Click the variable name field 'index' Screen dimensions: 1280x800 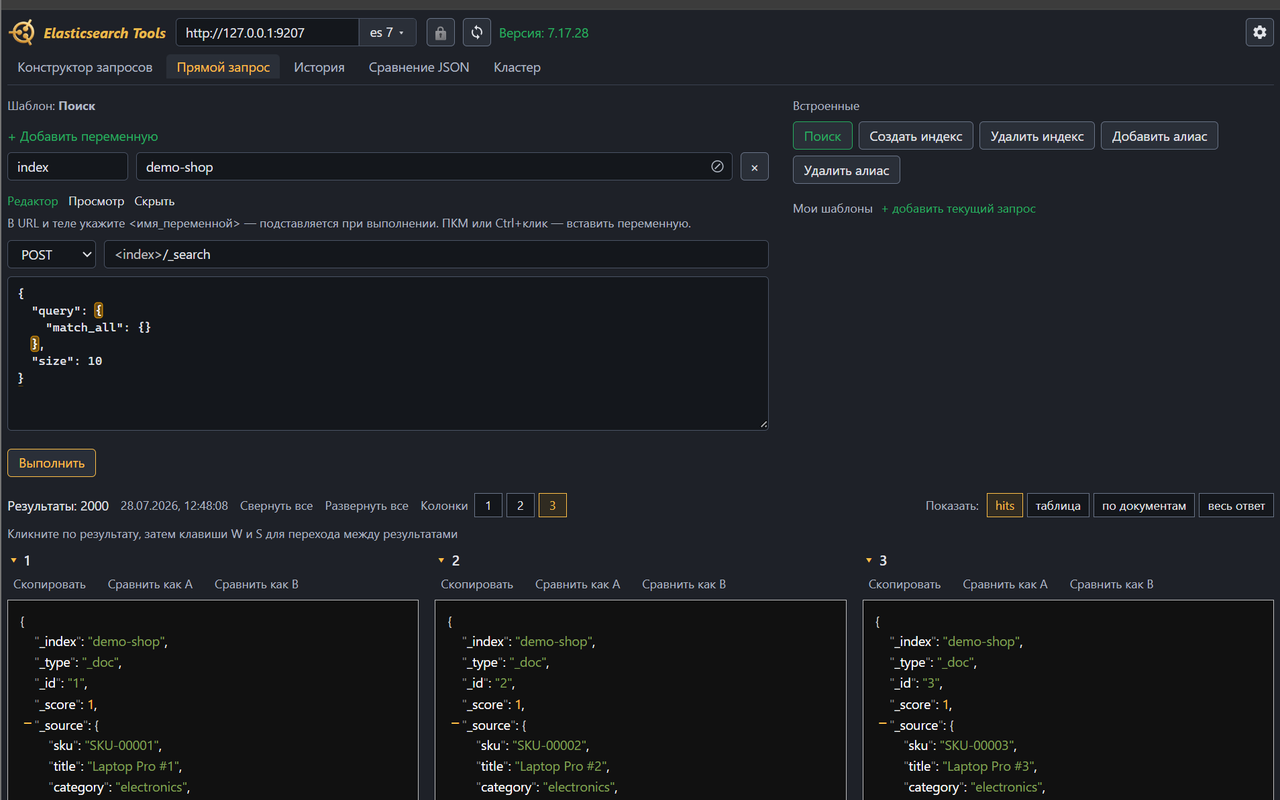click(68, 167)
